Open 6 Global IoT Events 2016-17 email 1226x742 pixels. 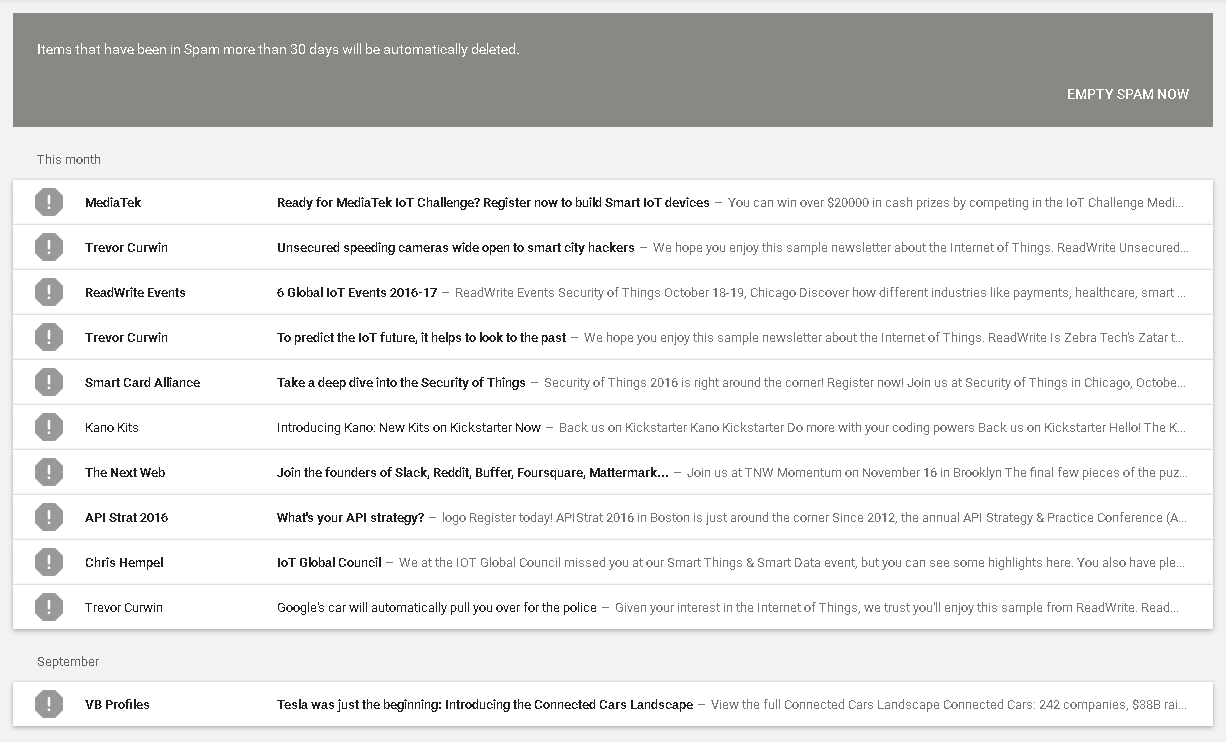(x=357, y=292)
